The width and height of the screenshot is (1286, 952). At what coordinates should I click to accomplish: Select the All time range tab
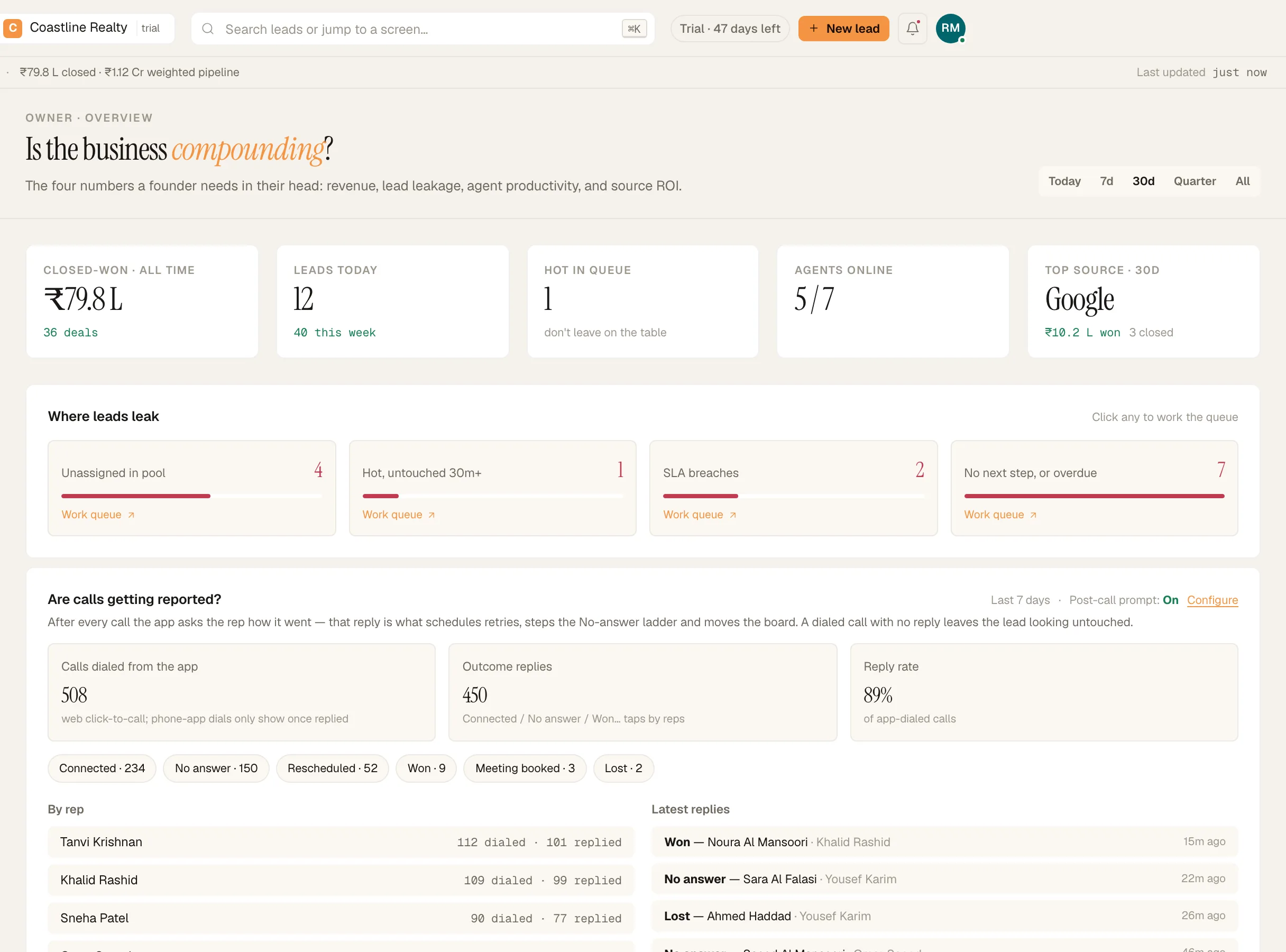point(1242,181)
